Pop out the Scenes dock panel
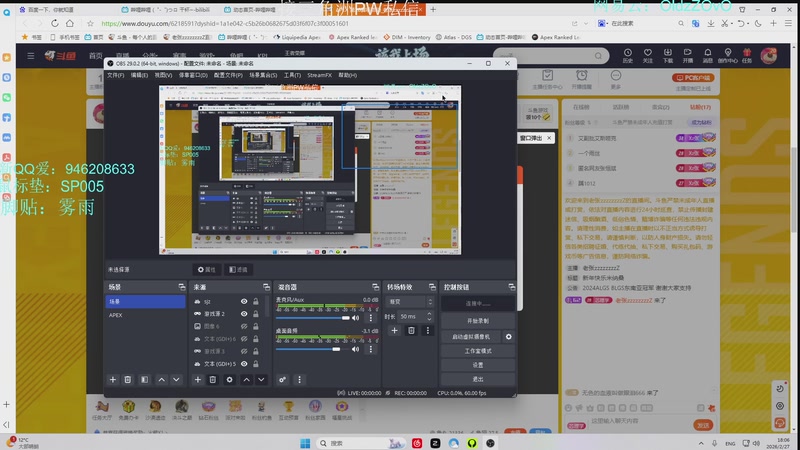800x450 pixels. click(182, 287)
